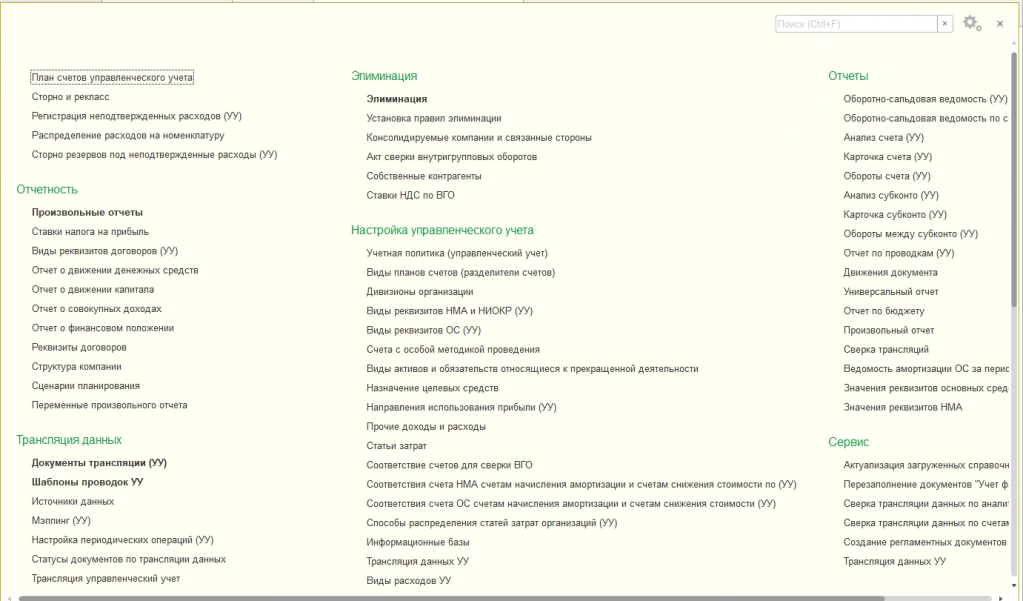This screenshot has width=1023, height=601.
Task: Open Обороты счета (УУ) report
Action: 887,176
